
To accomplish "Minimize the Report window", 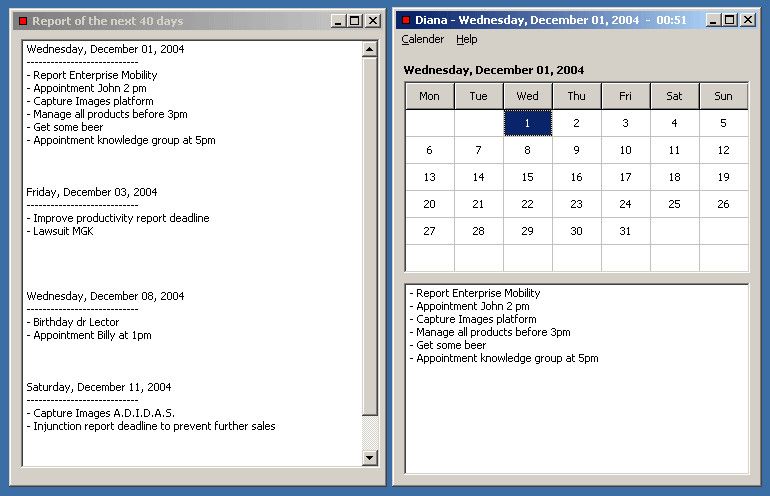I will click(x=338, y=21).
